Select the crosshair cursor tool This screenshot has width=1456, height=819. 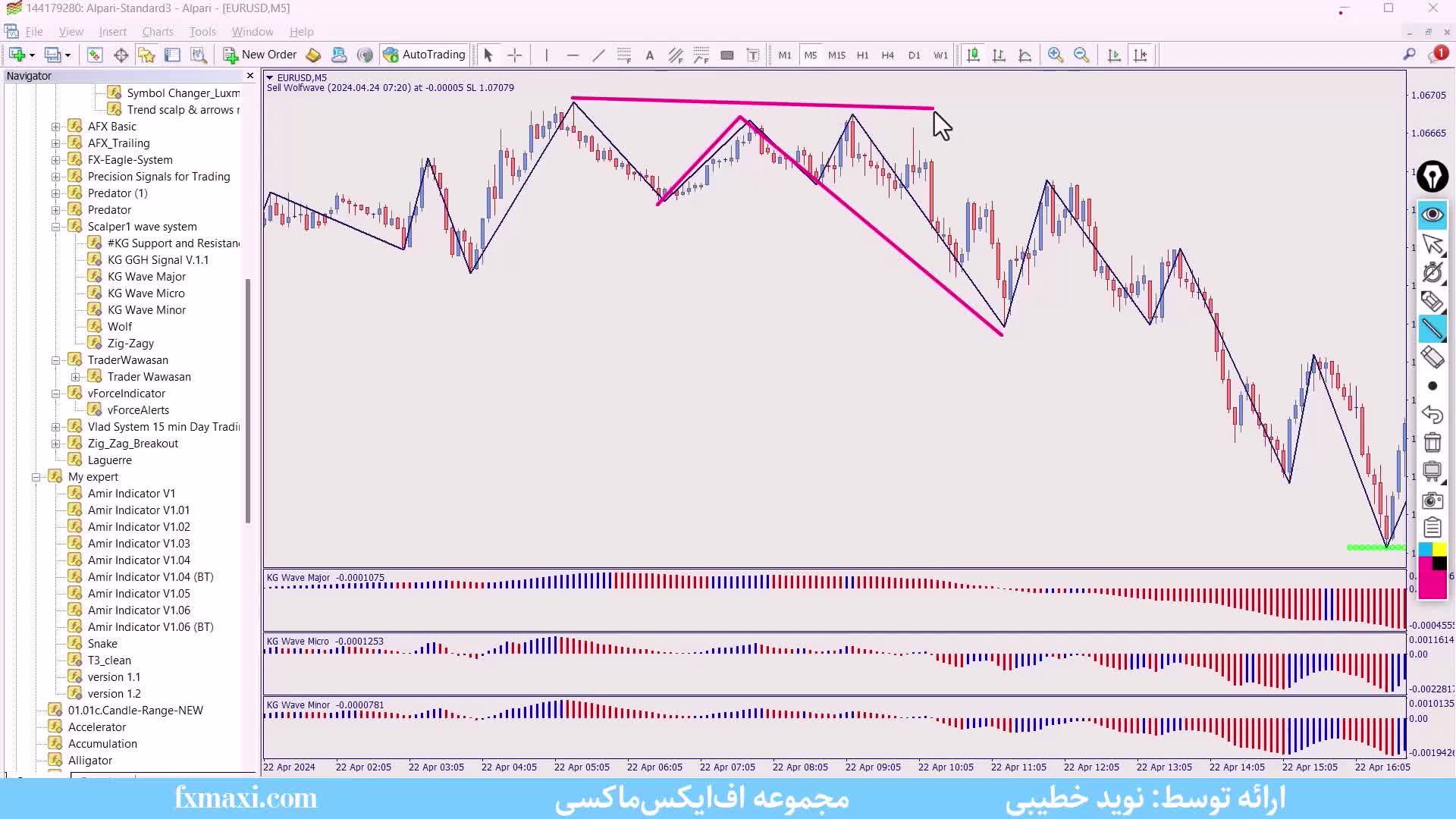514,55
